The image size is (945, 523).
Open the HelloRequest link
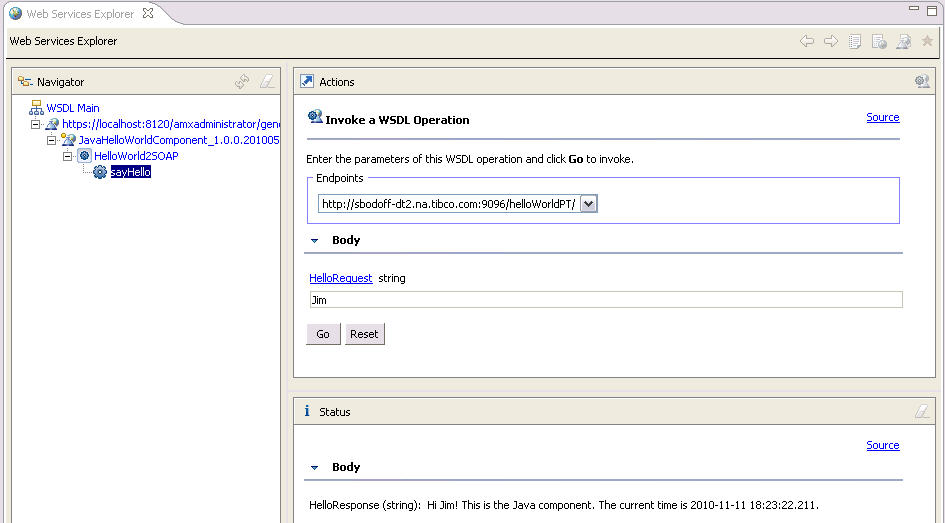pyautogui.click(x=340, y=278)
